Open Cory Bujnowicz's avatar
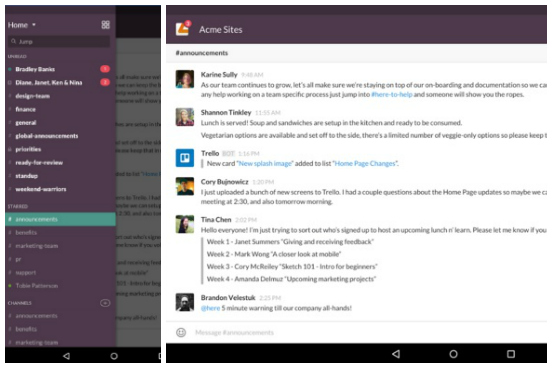Screen dimensions: 552x368 click(185, 186)
